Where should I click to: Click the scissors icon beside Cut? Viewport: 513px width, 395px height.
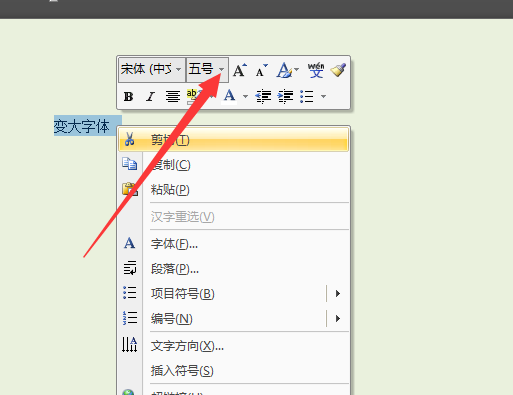[129, 139]
